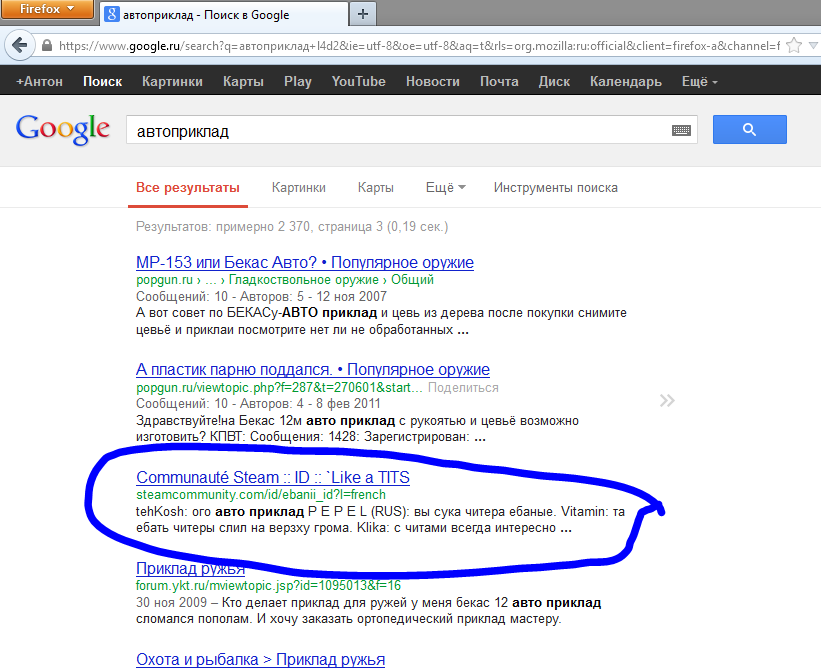This screenshot has height=671, width=821.
Task: Go back with the browser back arrow
Action: pyautogui.click(x=20, y=45)
